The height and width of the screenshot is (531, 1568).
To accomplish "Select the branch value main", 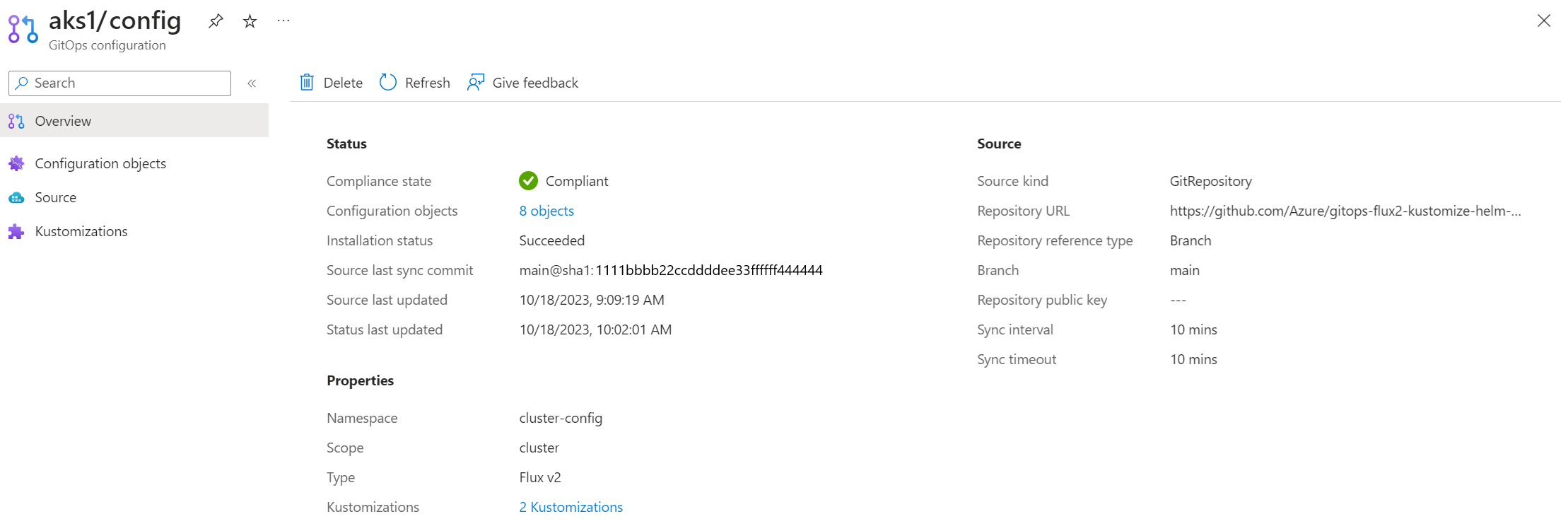I will tap(1185, 270).
